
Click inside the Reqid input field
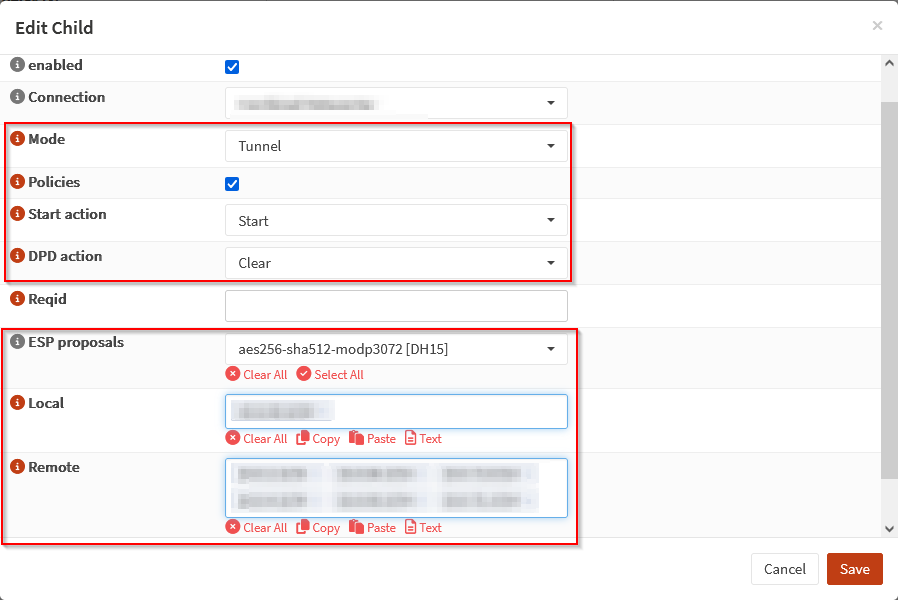pos(396,306)
